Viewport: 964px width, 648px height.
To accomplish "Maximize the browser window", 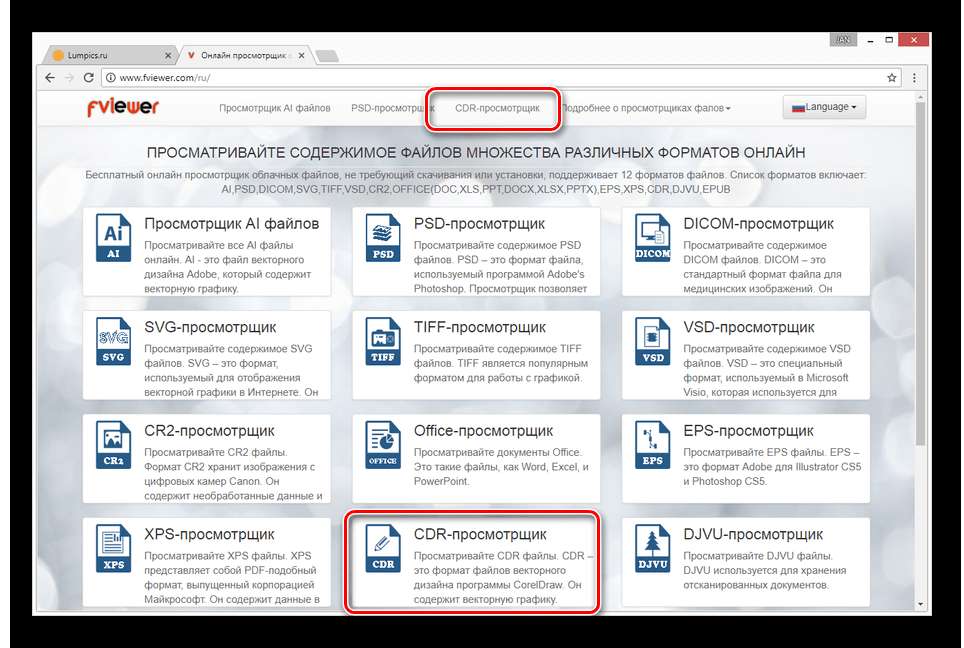I will pos(888,40).
